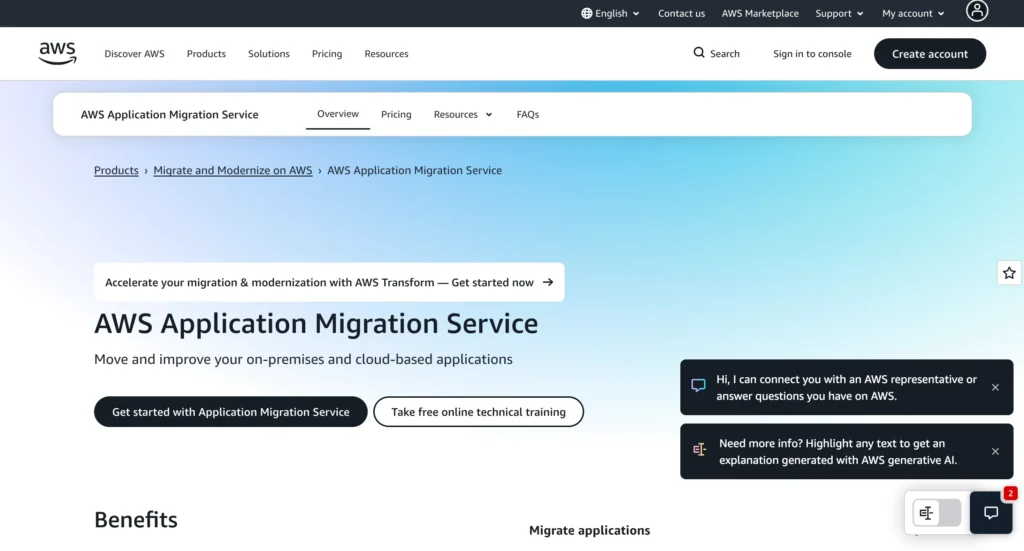Select the Overview tab
The height and width of the screenshot is (551, 1024).
point(338,114)
